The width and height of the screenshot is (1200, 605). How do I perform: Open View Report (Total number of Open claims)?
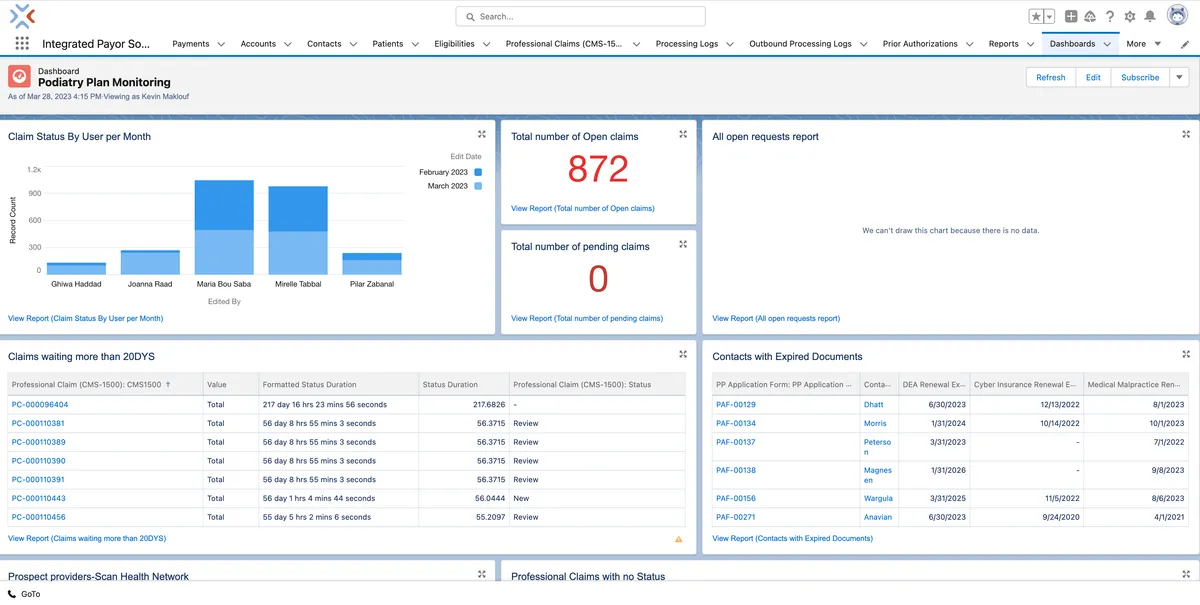(582, 208)
